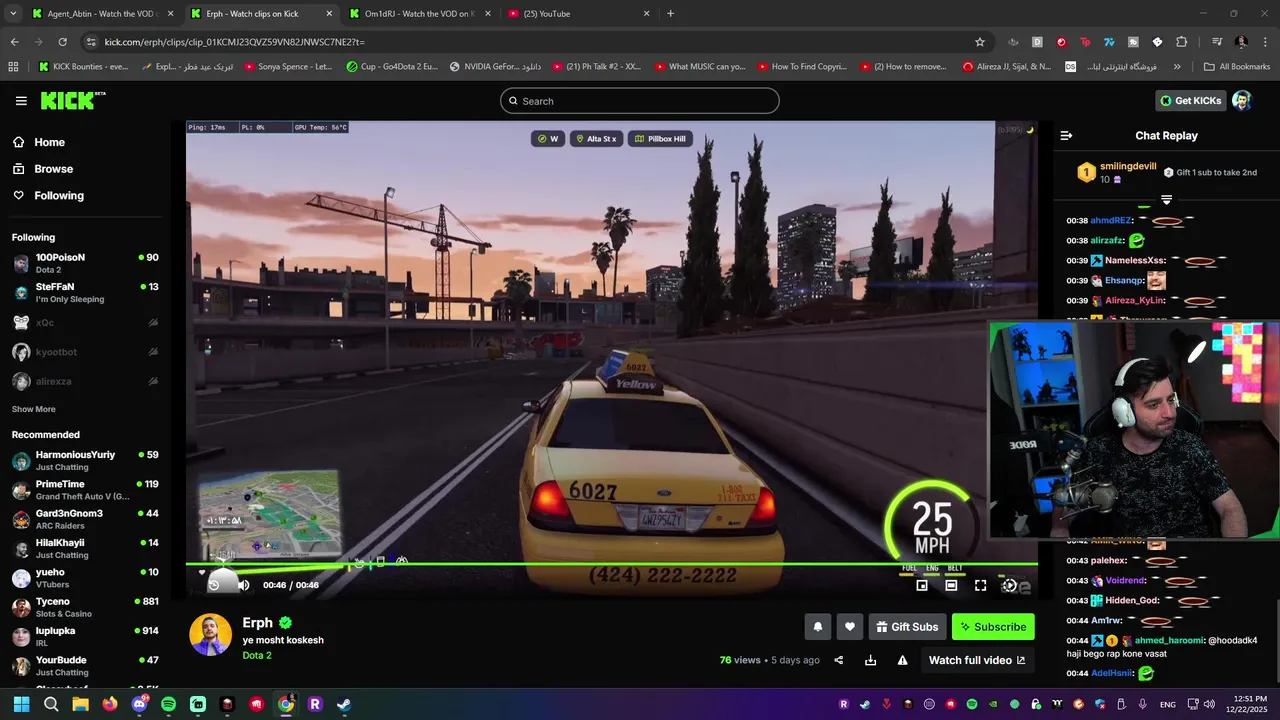
Task: Reload the current page
Action: tap(62, 42)
